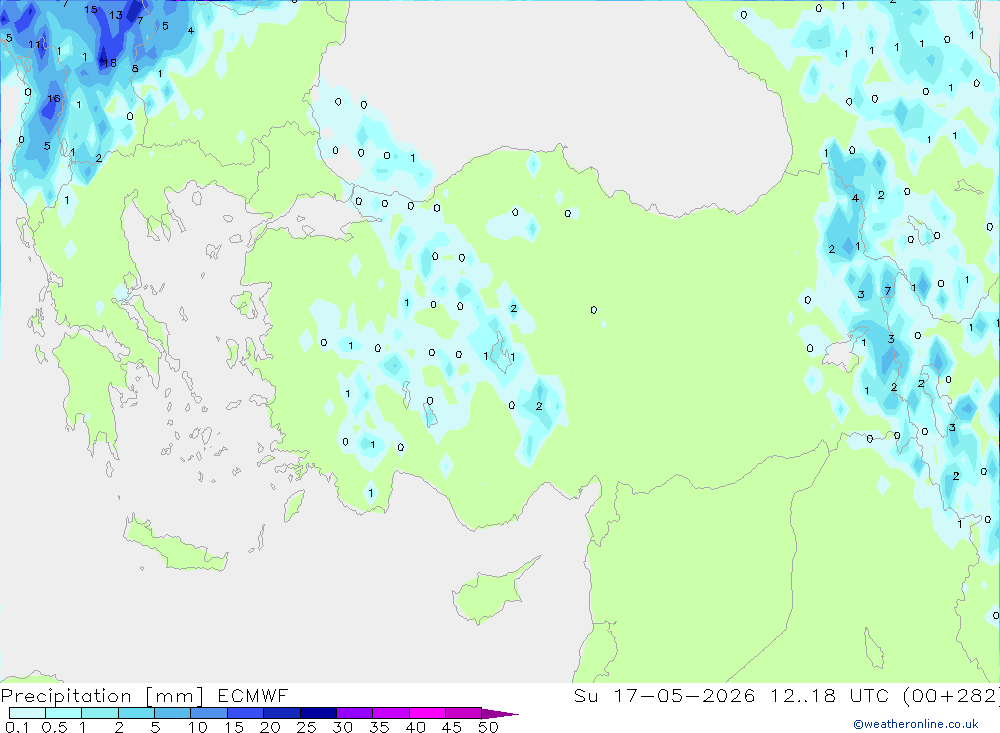Click the map precipitation value "13"
Image resolution: width=1000 pixels, height=733 pixels.
coord(115,15)
